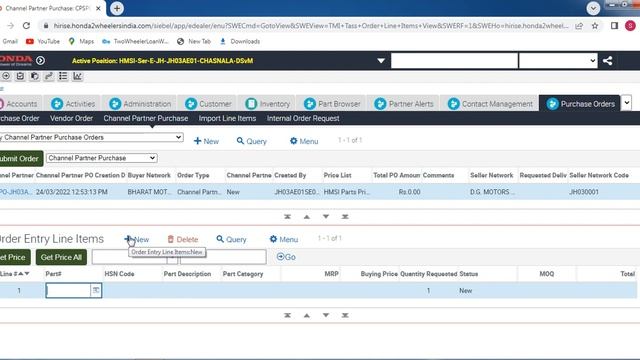Open the Chrome profile avatar S
This screenshot has width=640, height=360.
(x=630, y=26)
